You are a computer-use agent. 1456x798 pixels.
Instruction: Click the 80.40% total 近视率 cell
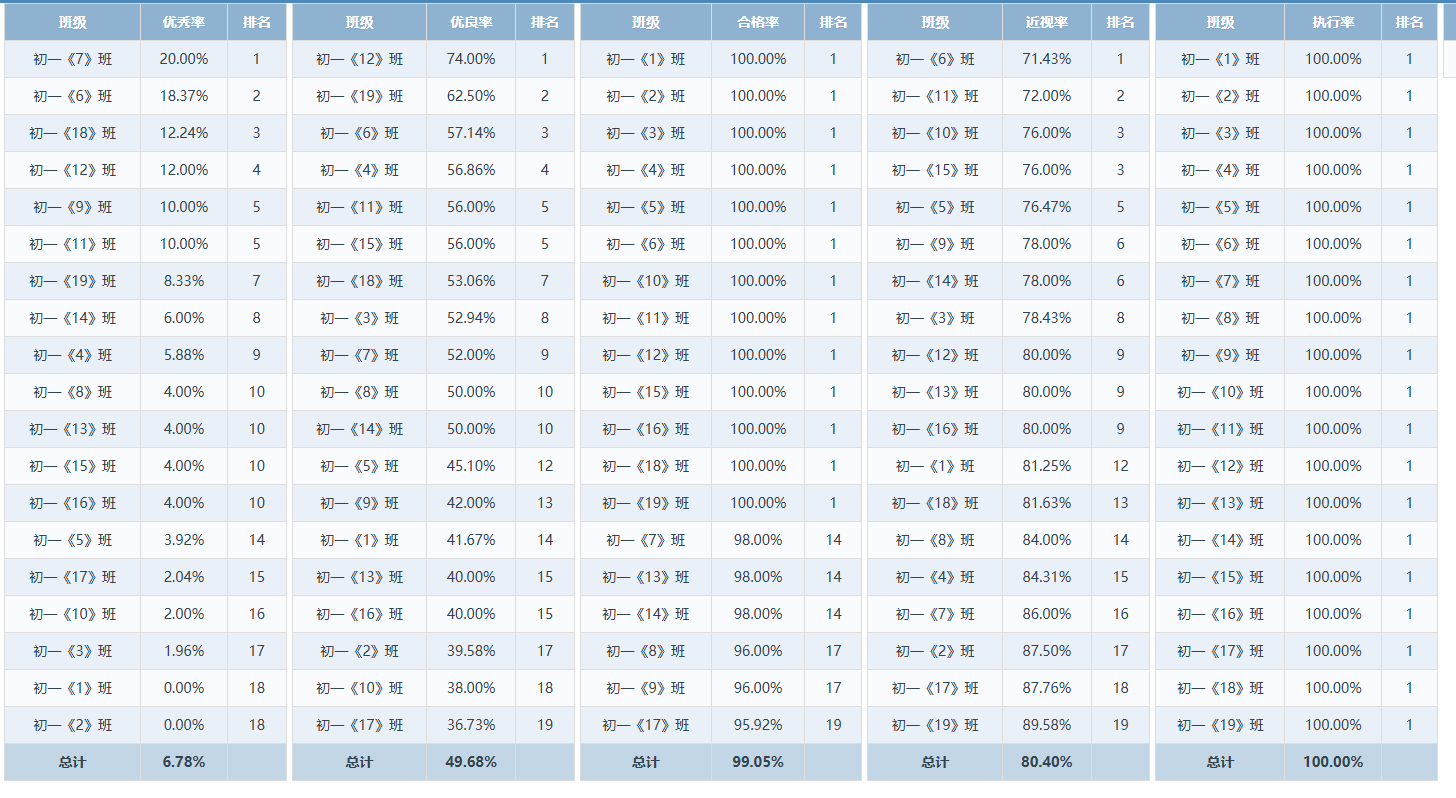coord(1047,762)
